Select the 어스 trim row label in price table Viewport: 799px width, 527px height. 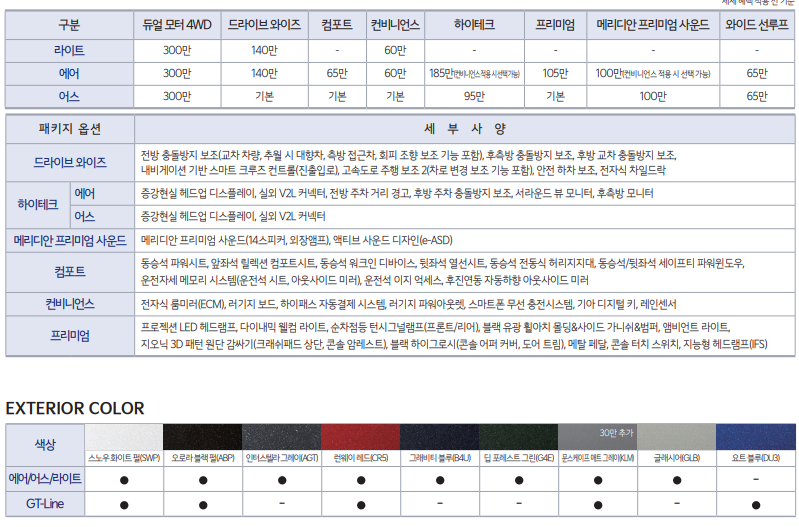(69, 96)
